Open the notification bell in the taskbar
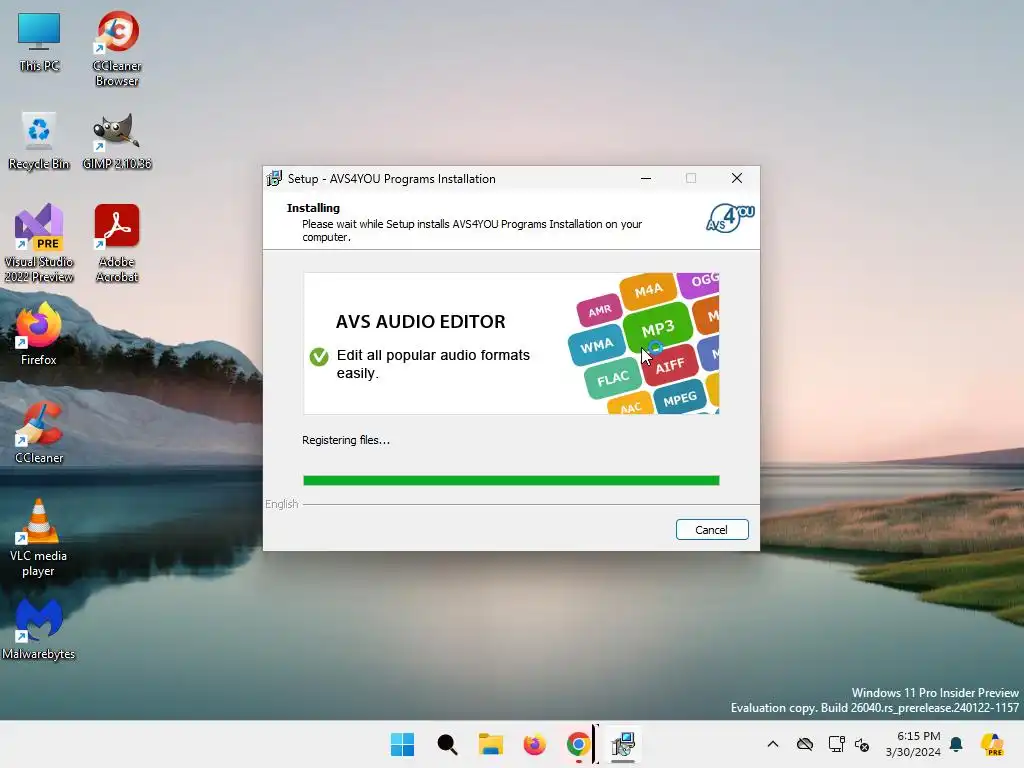Screen dimensions: 1024x768 tap(956, 744)
